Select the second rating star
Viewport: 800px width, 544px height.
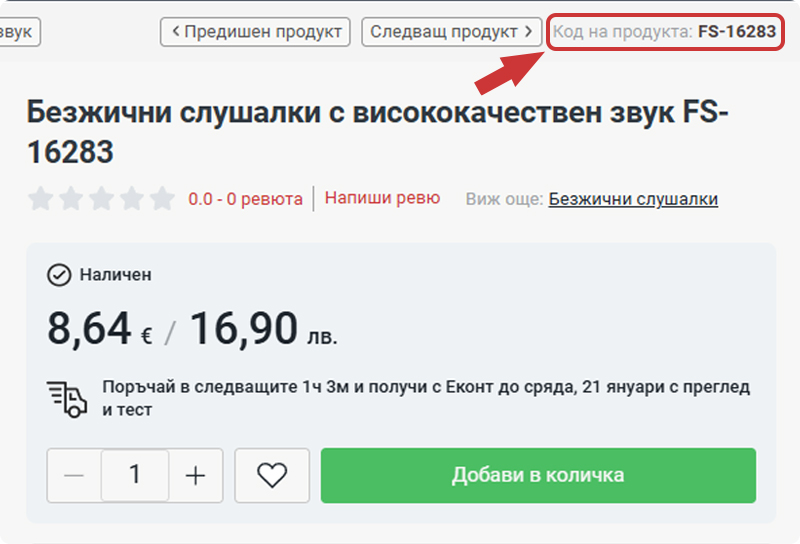click(71, 199)
